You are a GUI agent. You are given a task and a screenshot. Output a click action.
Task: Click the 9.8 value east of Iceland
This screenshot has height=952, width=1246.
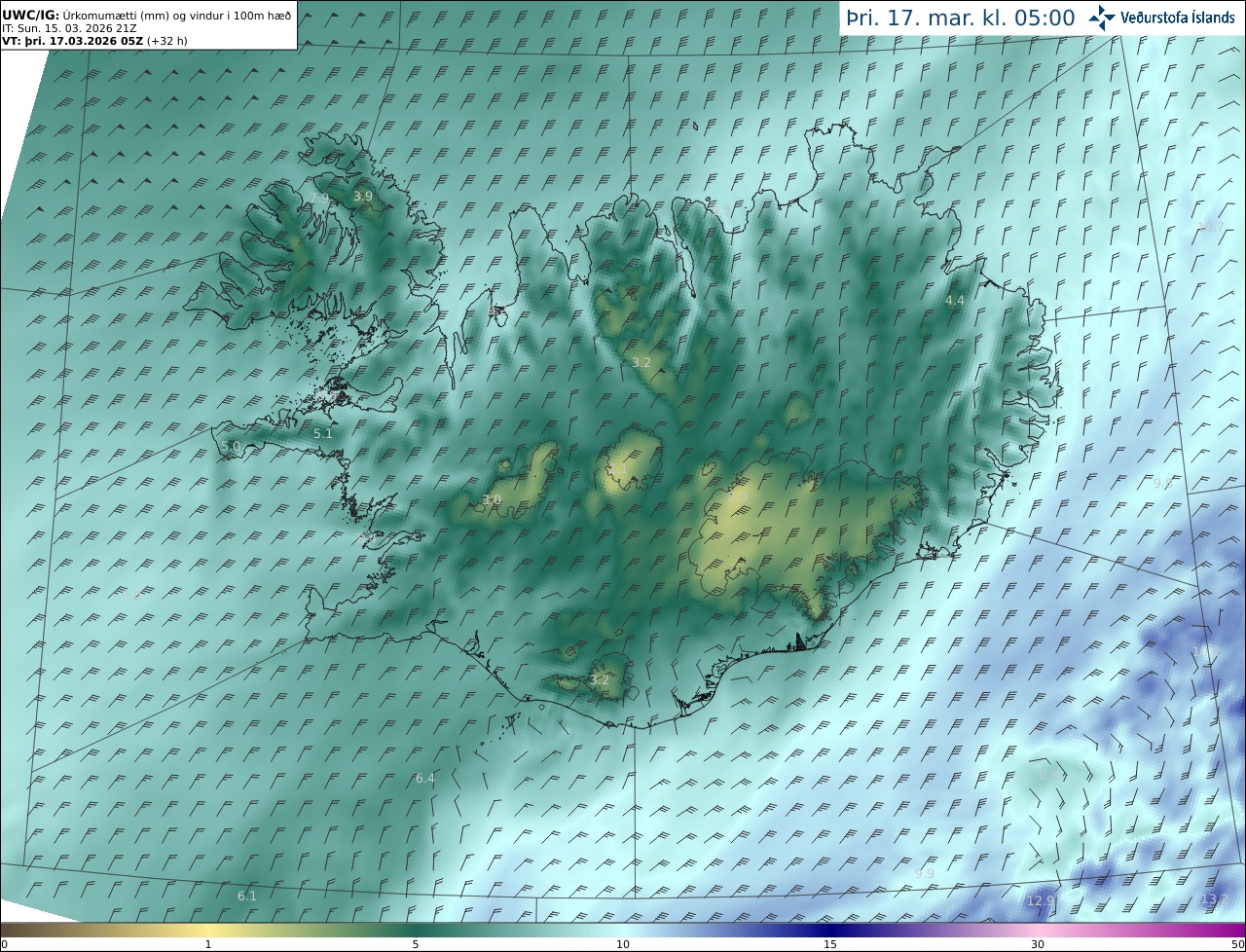click(x=1163, y=483)
